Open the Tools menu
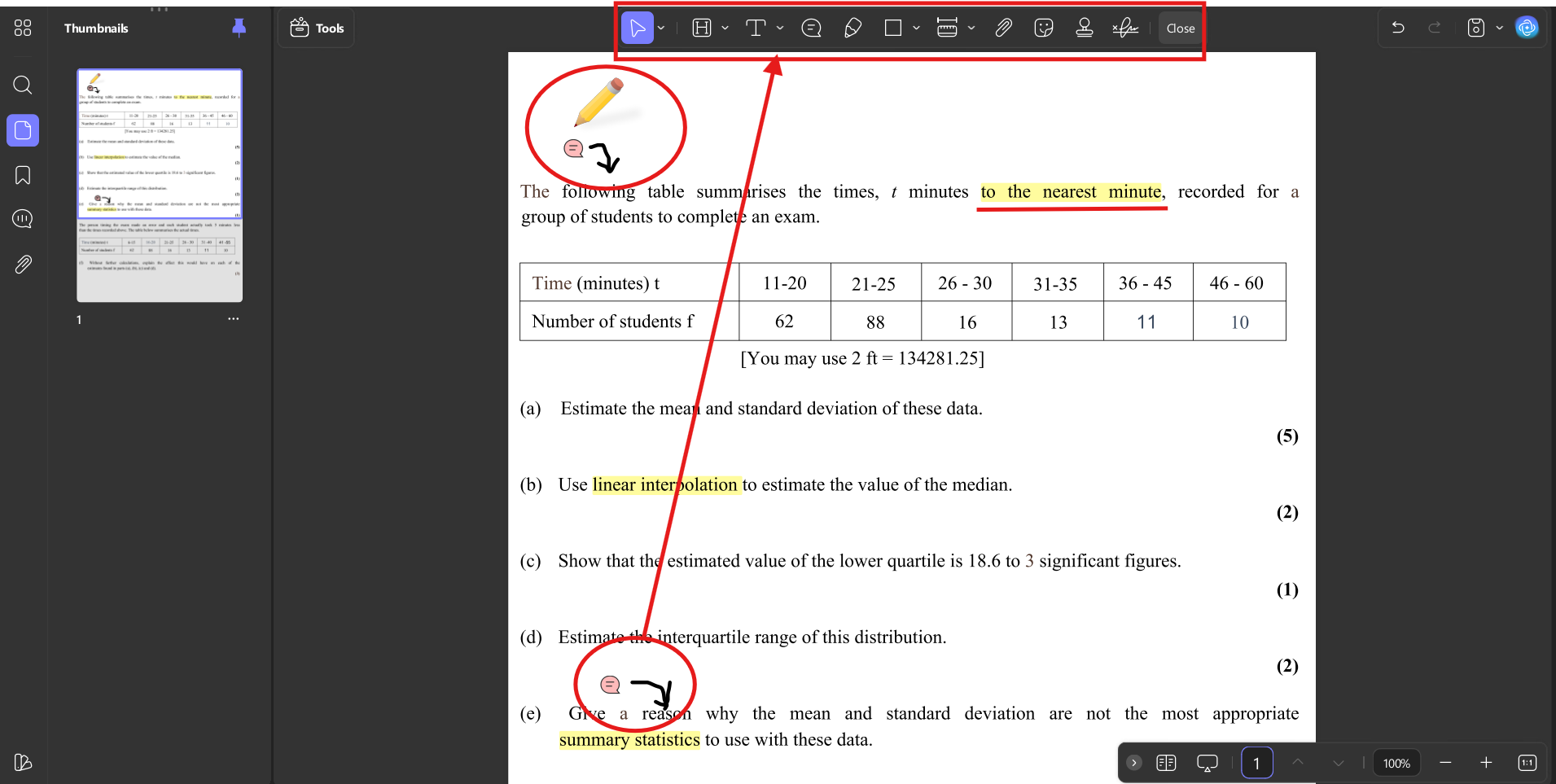Screen dimensions: 1556x784 coord(316,27)
